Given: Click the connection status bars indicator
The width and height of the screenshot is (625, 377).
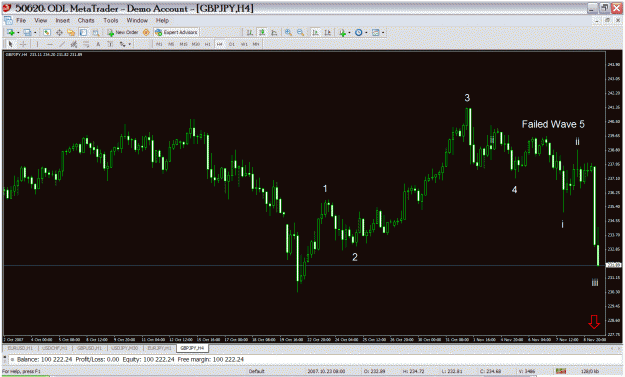Looking at the screenshot, I should point(561,371).
